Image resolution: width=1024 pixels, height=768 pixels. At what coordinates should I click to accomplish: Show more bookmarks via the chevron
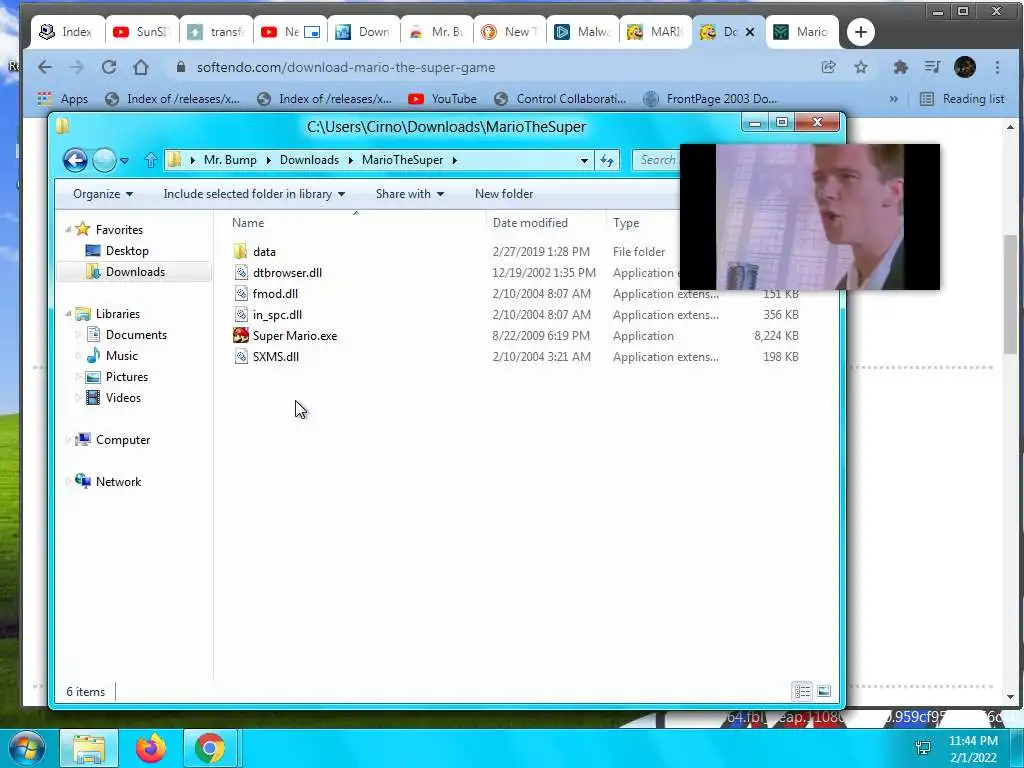click(893, 99)
